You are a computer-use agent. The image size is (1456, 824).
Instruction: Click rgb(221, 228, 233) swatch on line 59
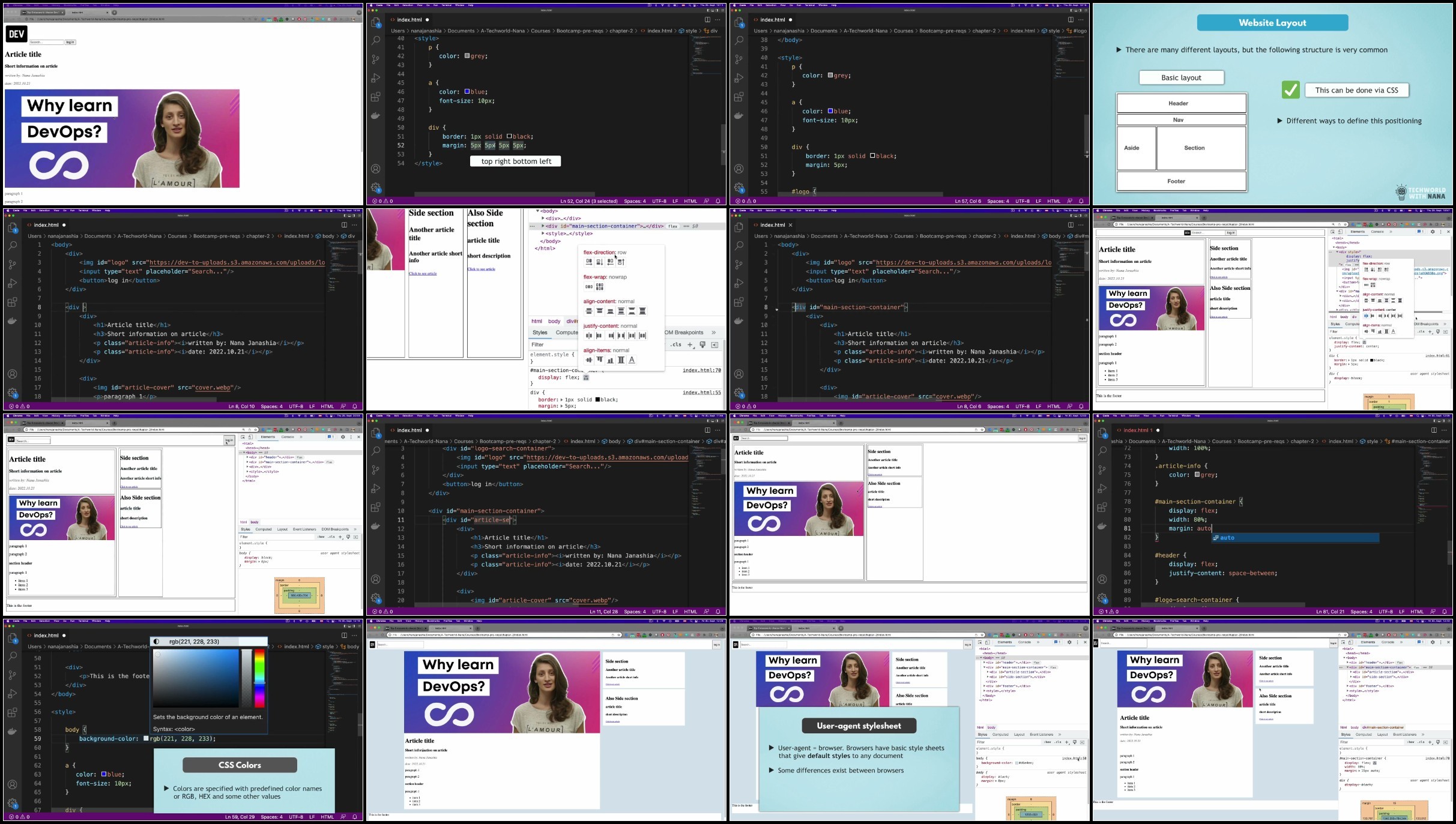coord(146,739)
